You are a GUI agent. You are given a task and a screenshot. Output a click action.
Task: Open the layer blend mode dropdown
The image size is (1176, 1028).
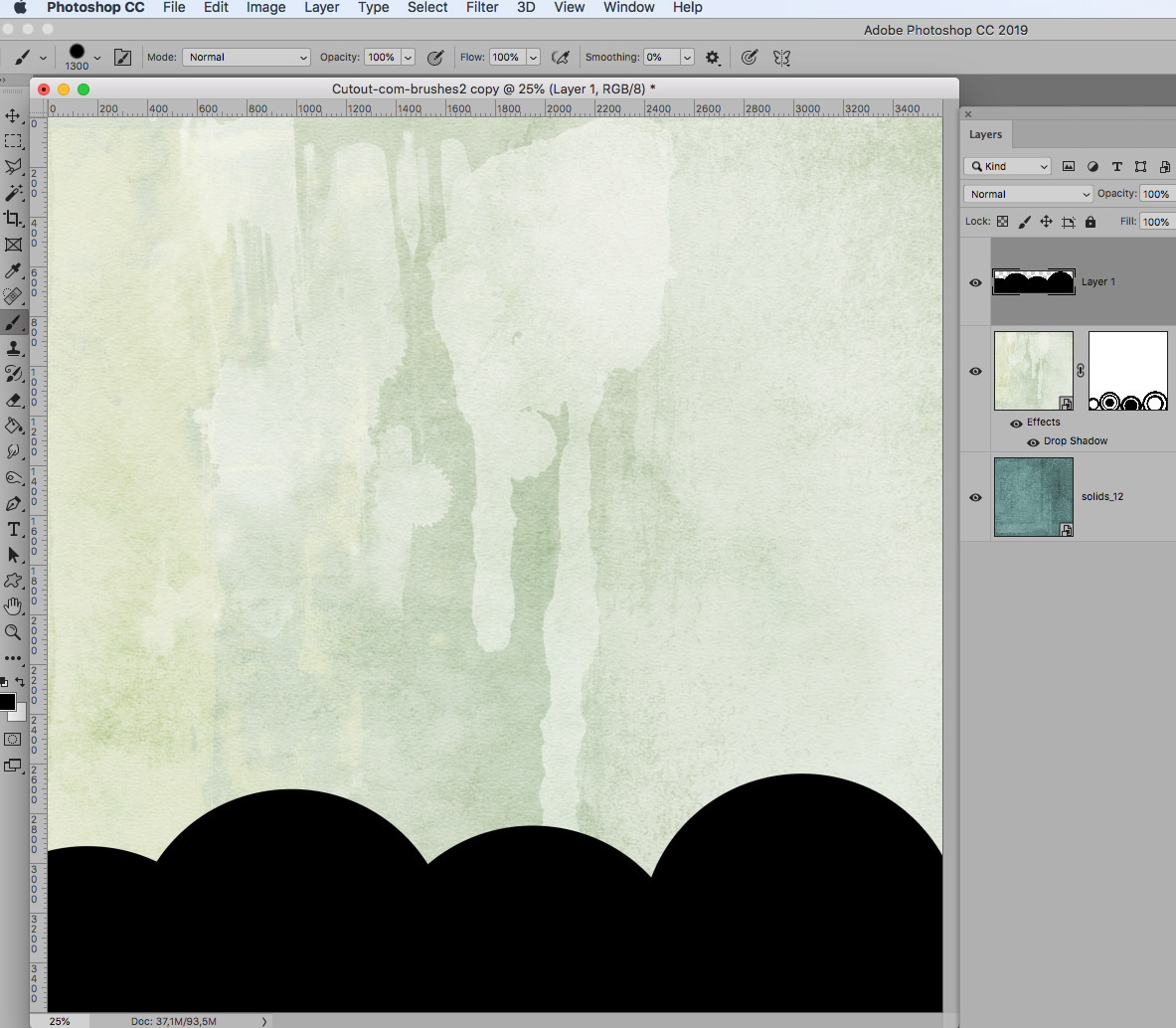[x=1028, y=194]
